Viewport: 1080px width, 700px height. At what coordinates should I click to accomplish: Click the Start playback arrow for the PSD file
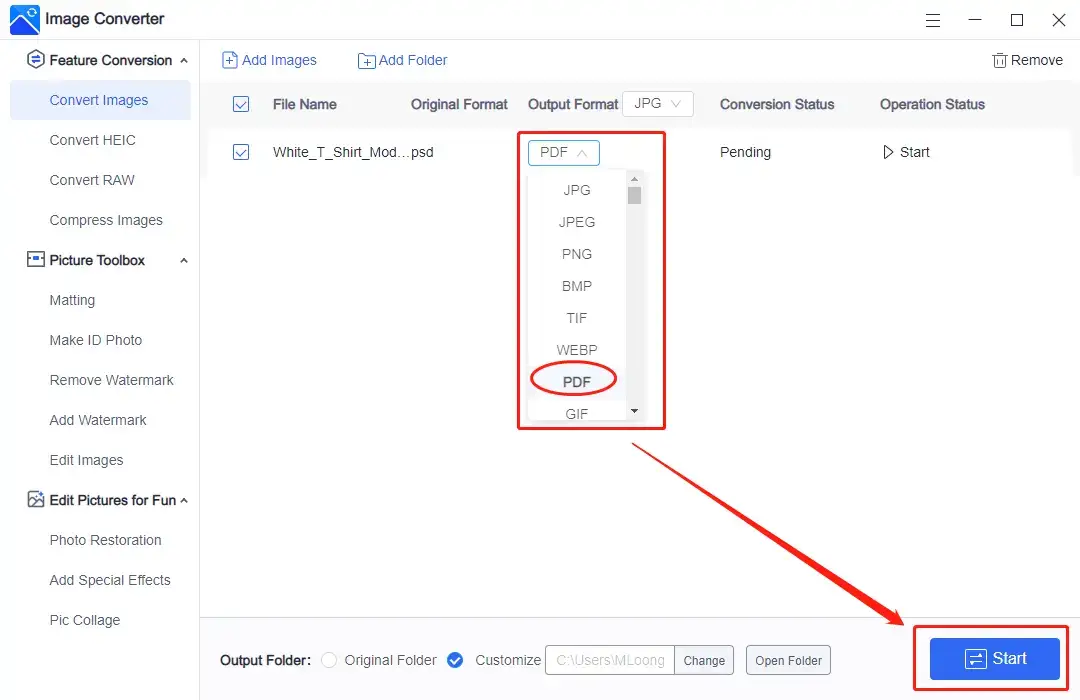click(888, 152)
